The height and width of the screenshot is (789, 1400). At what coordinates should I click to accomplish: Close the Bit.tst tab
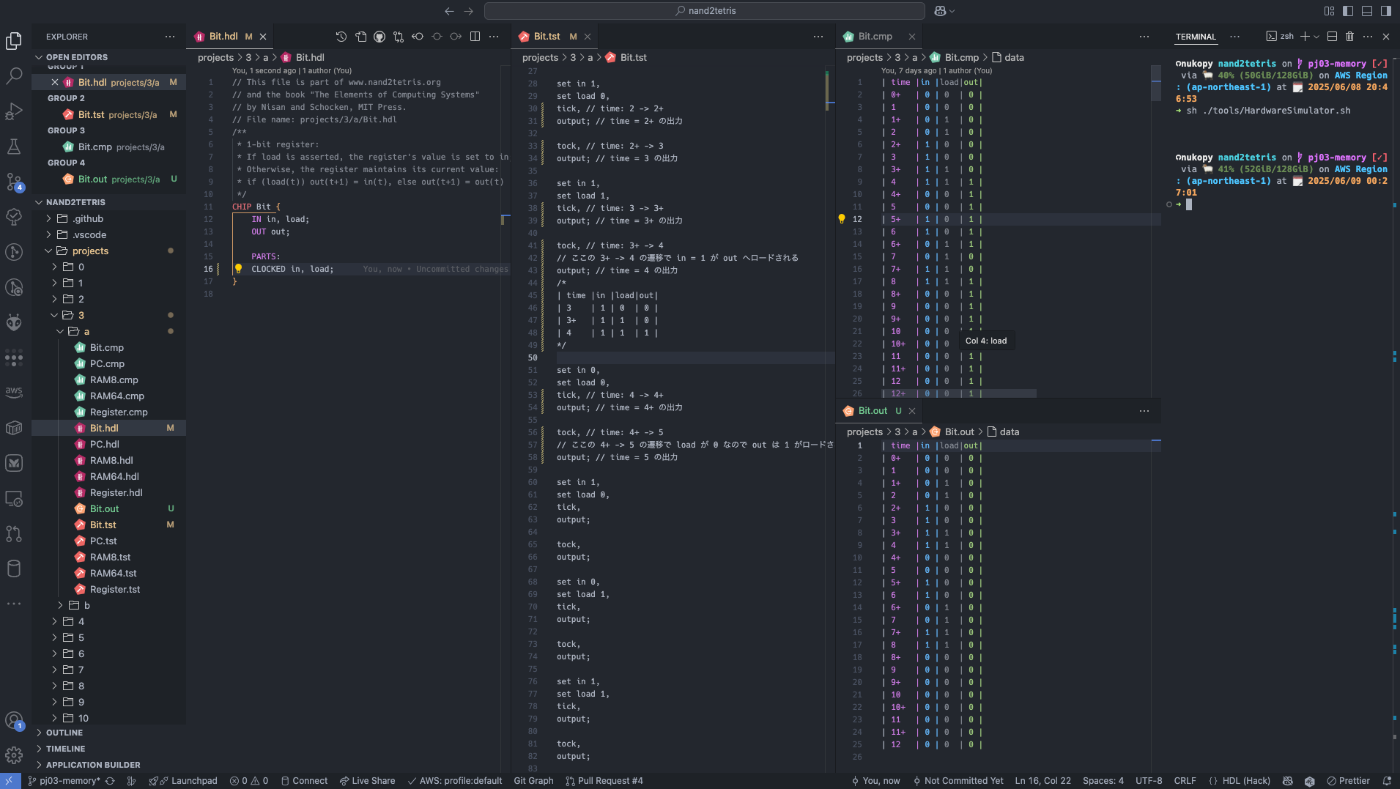[x=589, y=36]
